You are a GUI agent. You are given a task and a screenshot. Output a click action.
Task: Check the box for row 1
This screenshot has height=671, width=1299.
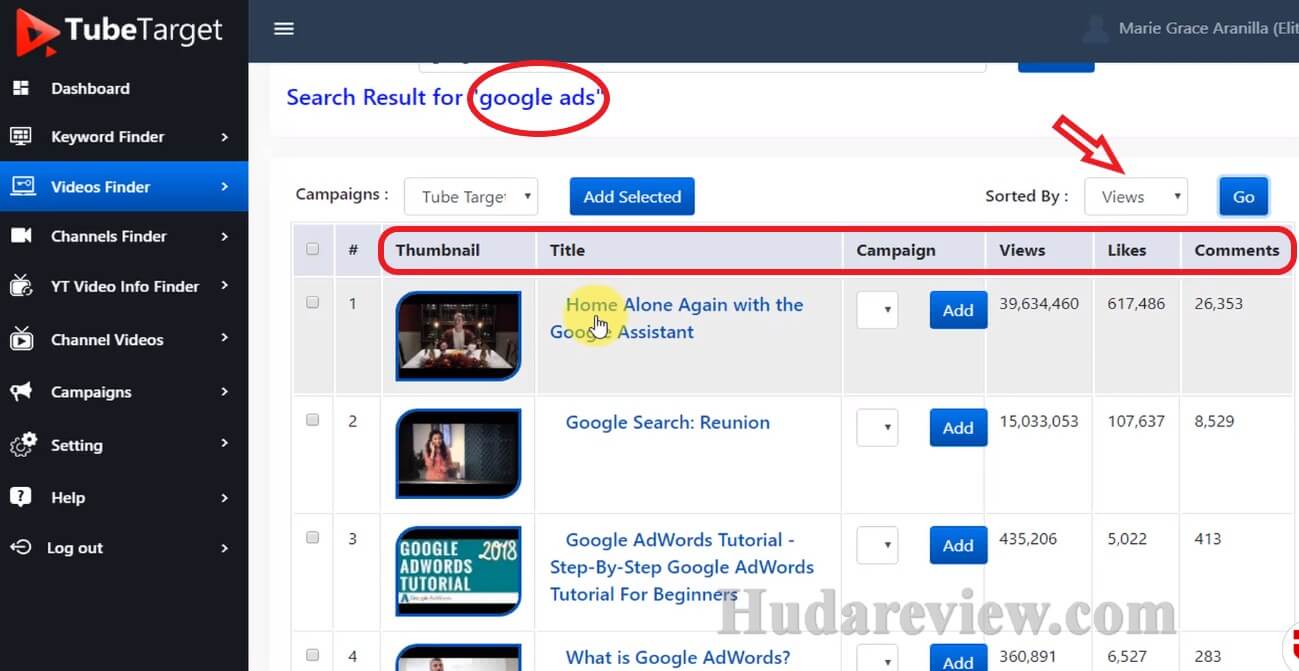[313, 302]
